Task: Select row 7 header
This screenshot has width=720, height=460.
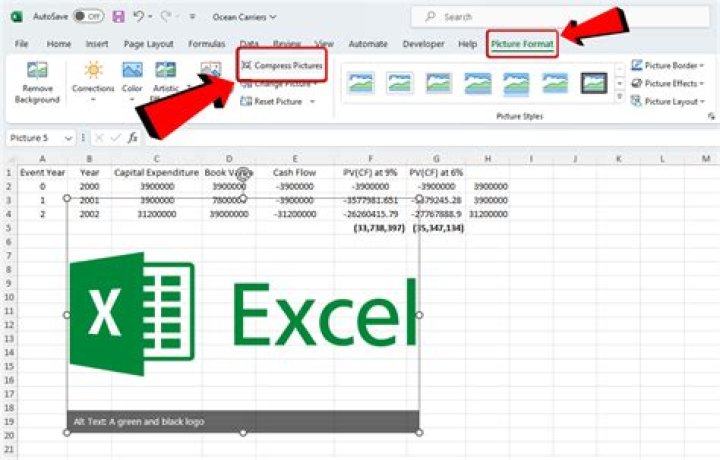Action: point(9,256)
